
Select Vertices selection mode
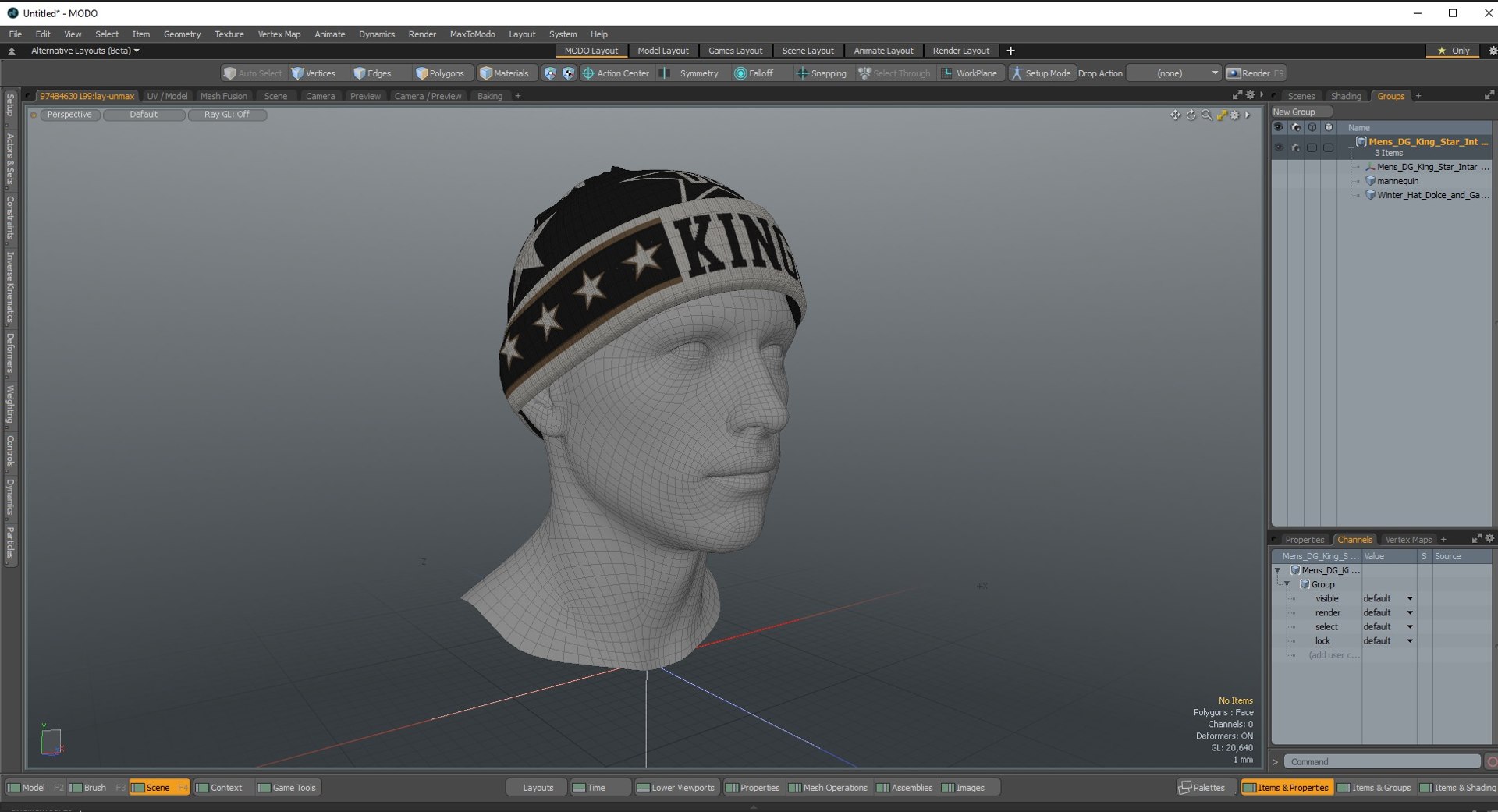click(x=313, y=73)
